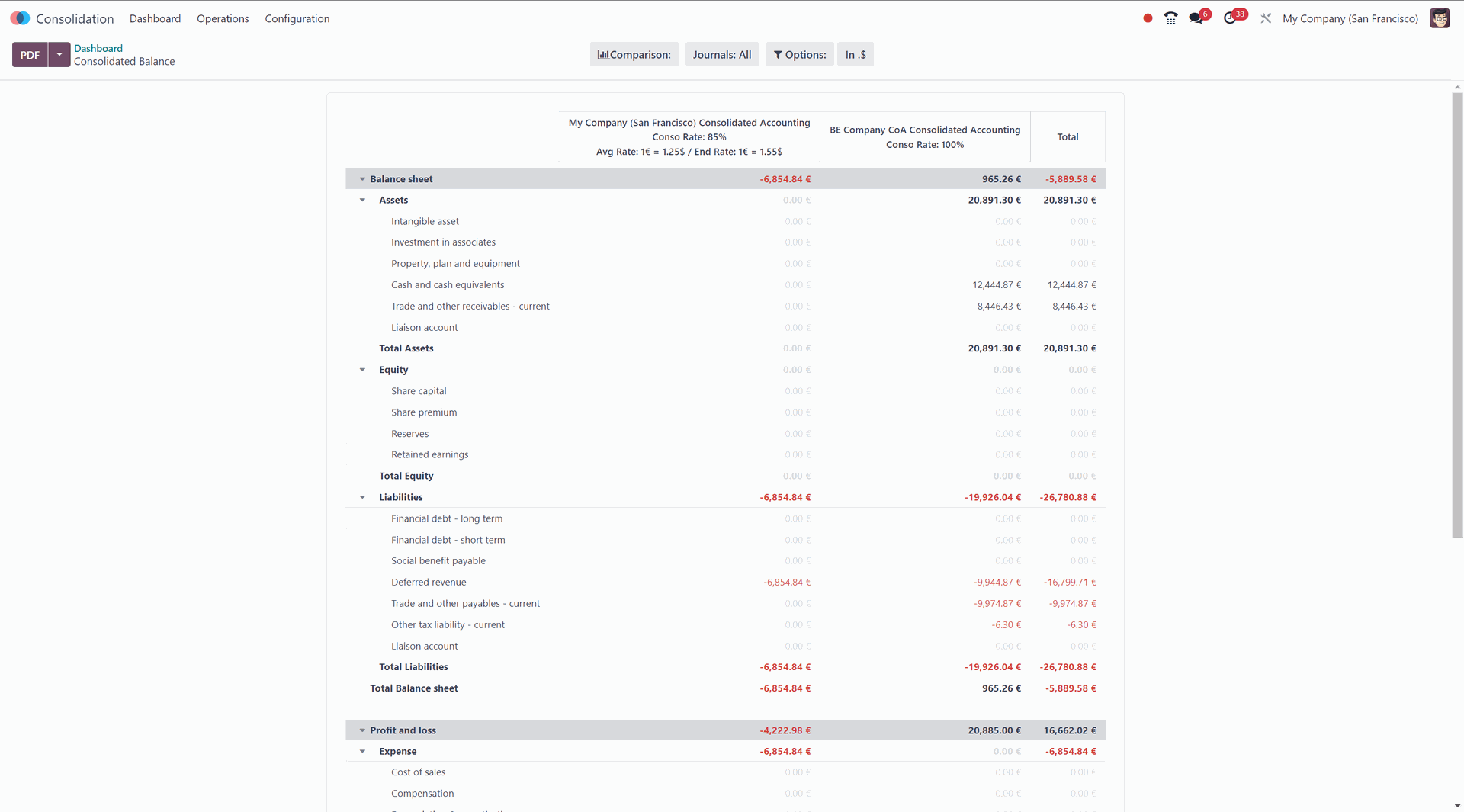Viewport: 1464px width, 812px height.
Task: Click the Consolidation app title
Action: pos(75,18)
